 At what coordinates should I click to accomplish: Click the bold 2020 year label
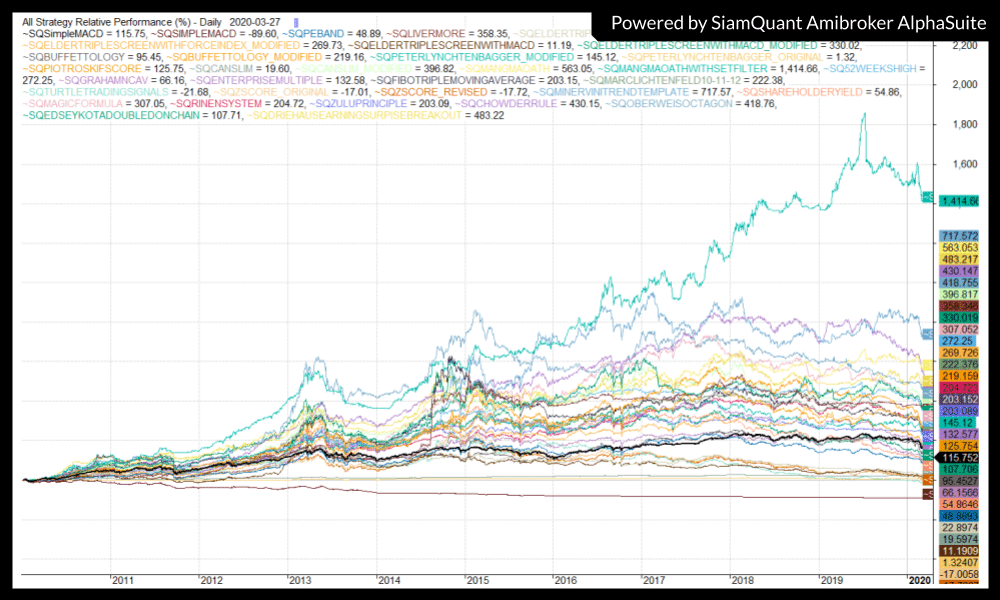919,579
